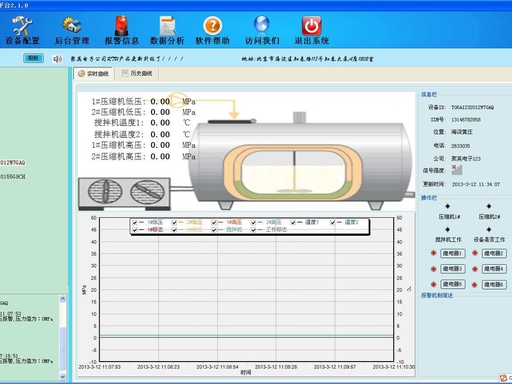
Task: Toggle the 温度2 series checkbox
Action: [x=332, y=222]
